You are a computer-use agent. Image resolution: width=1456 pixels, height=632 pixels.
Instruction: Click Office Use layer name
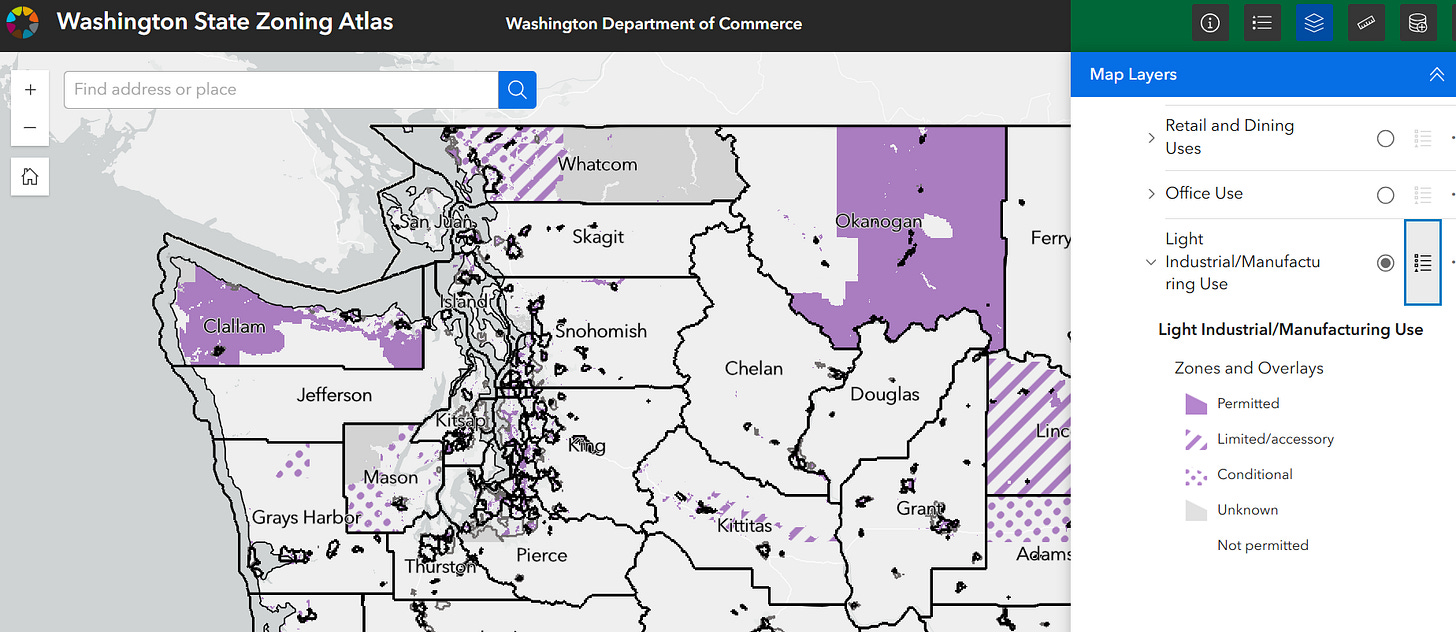pos(1204,194)
